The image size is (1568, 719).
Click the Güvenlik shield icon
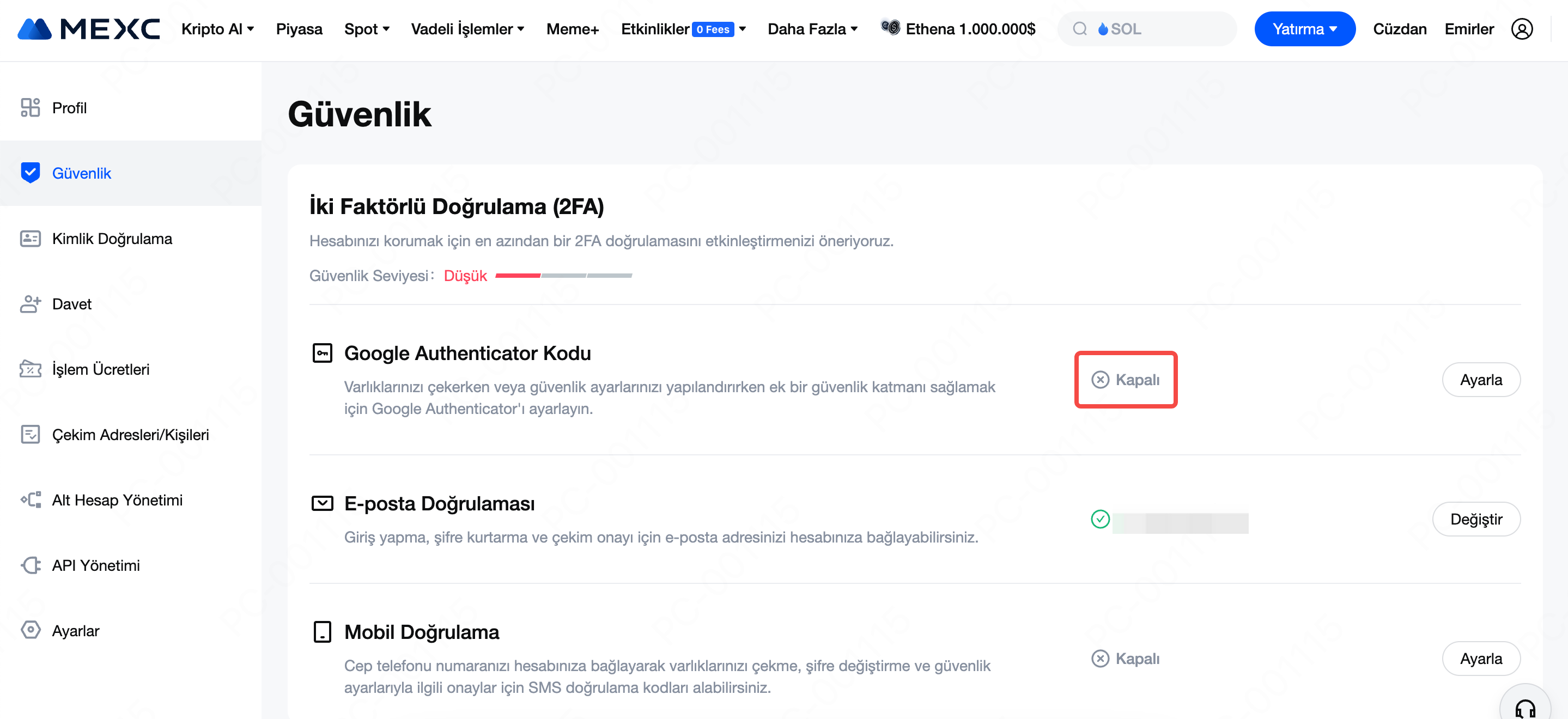pos(31,173)
